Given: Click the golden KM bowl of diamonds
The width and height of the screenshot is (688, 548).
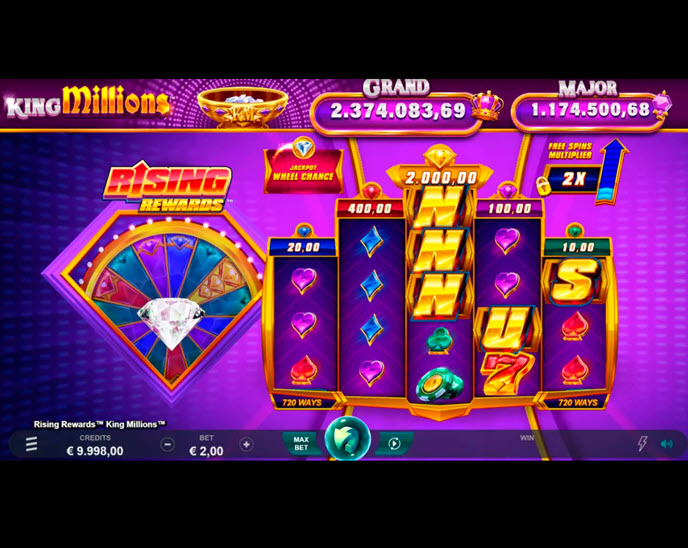Looking at the screenshot, I should (x=243, y=107).
